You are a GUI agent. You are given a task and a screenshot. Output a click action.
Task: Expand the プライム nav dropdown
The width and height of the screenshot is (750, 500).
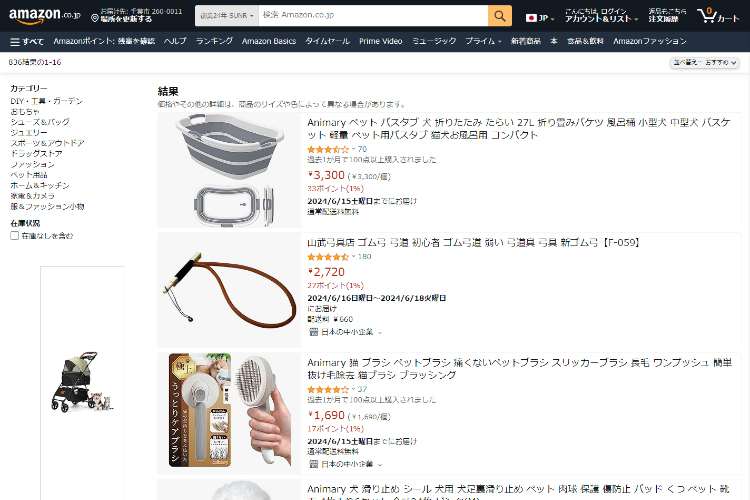tap(484, 42)
